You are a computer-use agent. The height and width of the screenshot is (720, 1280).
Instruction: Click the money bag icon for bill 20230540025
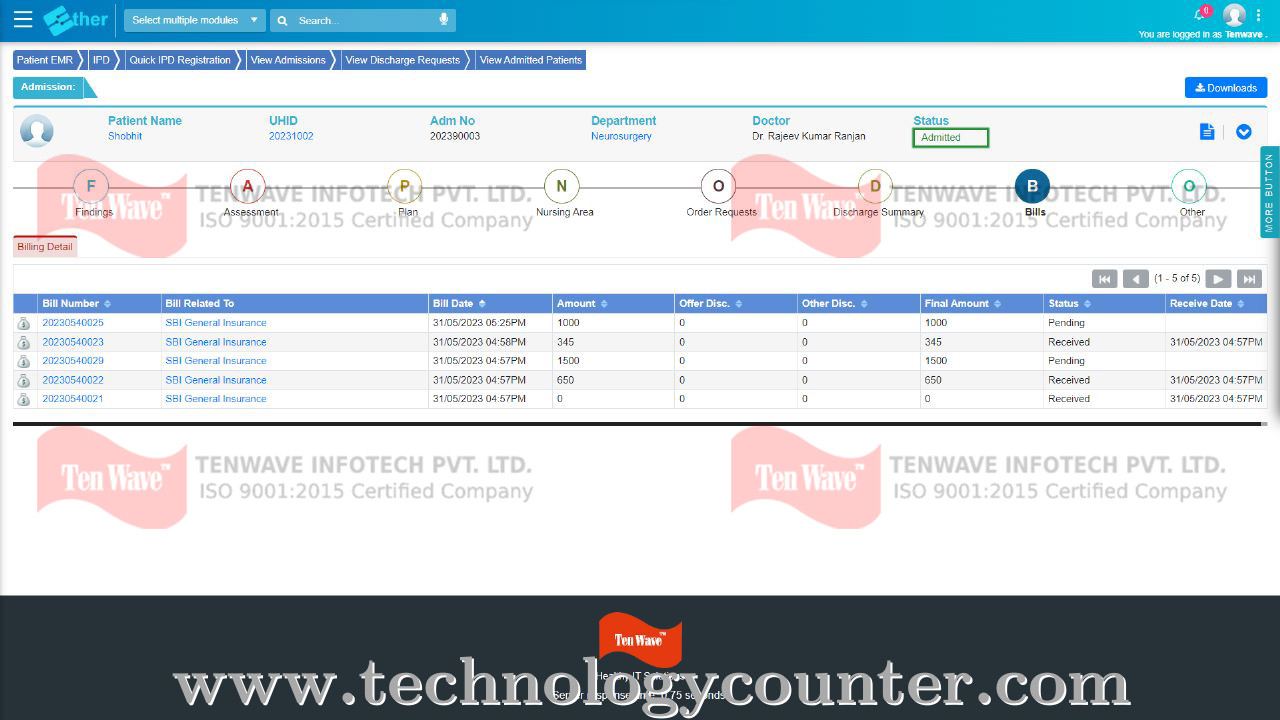click(x=24, y=323)
